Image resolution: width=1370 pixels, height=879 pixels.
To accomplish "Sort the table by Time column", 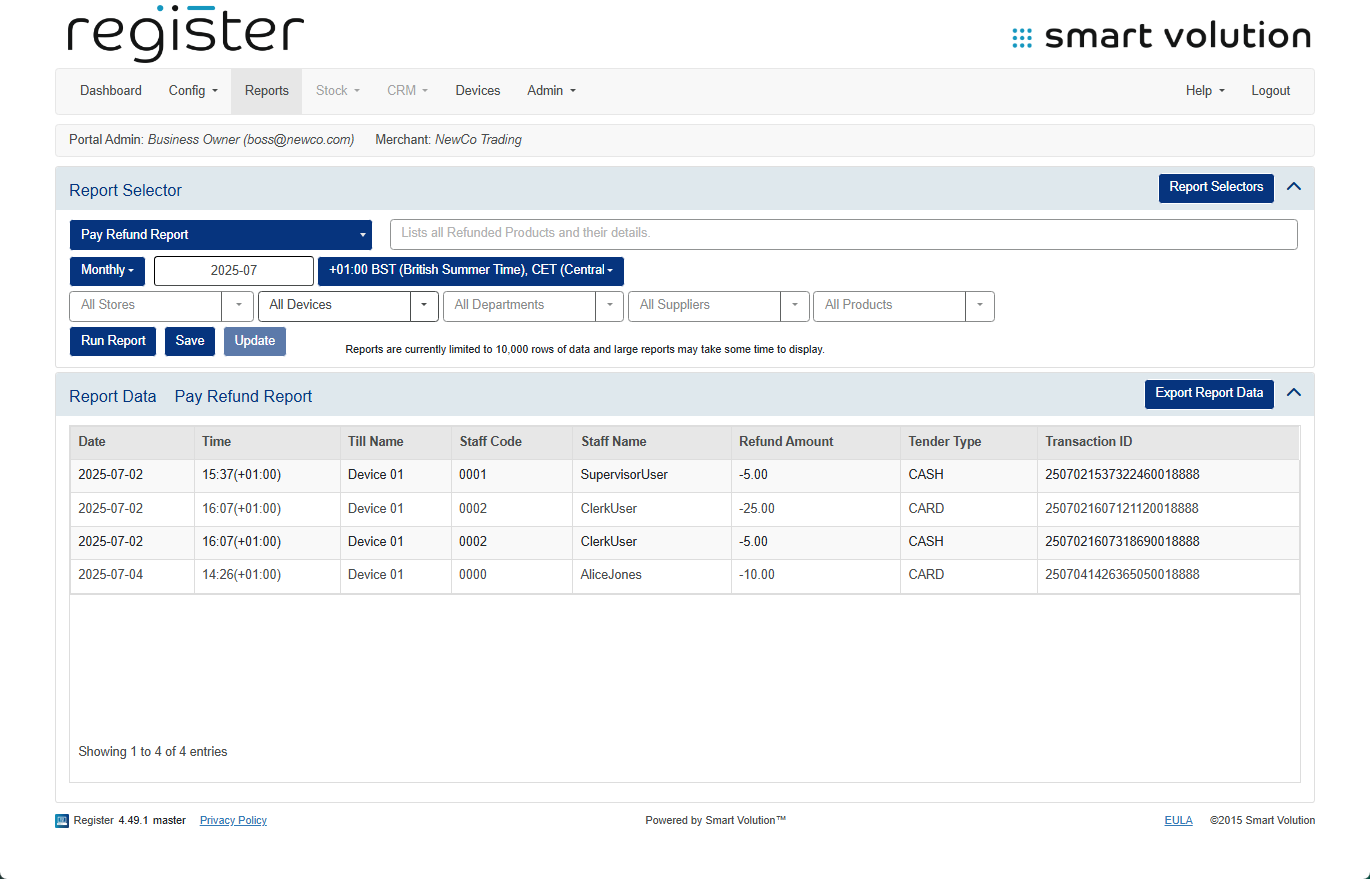I will click(x=267, y=442).
